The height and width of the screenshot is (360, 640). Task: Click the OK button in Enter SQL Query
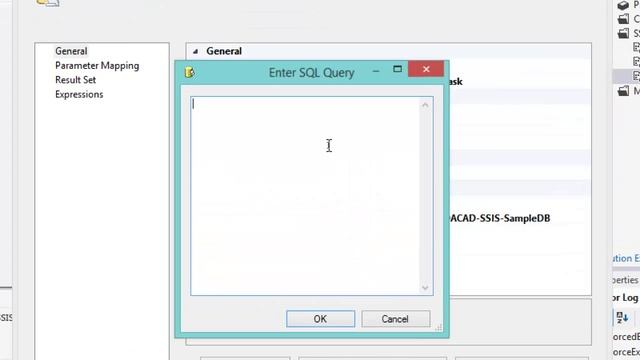point(320,319)
